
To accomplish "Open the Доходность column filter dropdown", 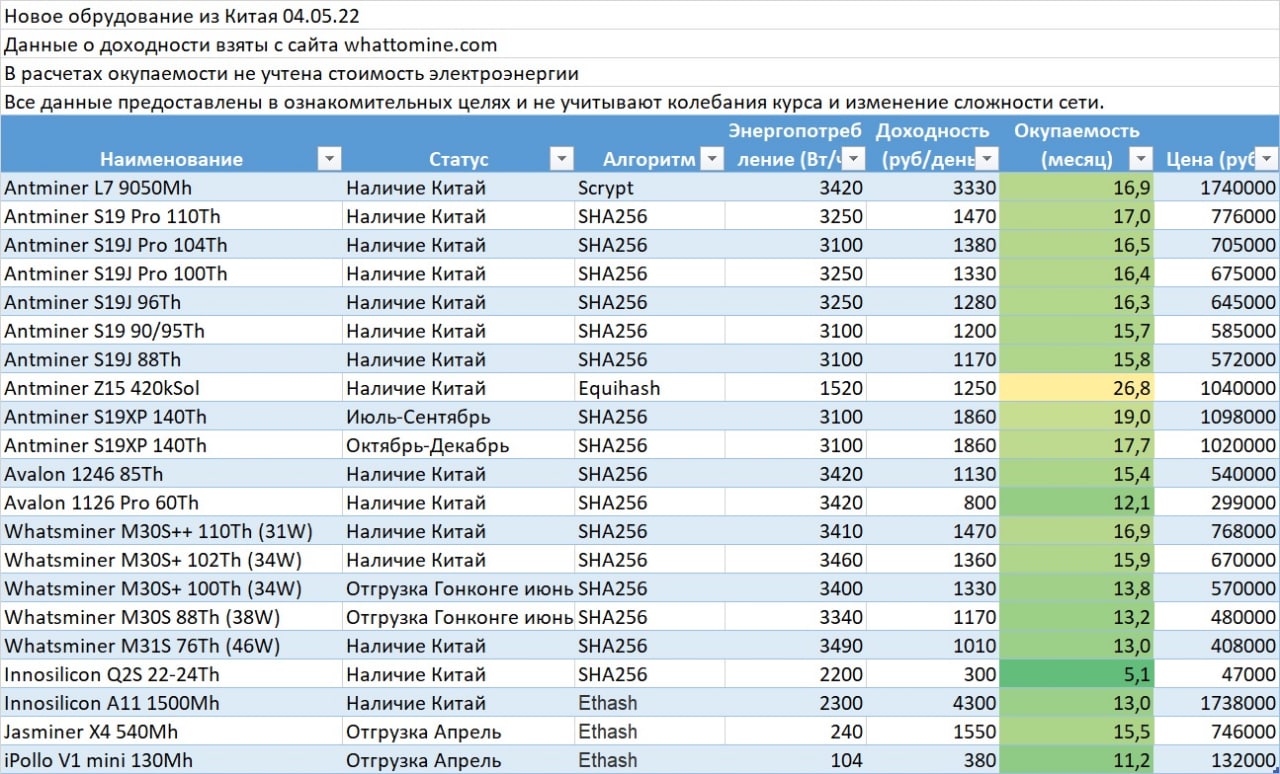I will [x=988, y=159].
